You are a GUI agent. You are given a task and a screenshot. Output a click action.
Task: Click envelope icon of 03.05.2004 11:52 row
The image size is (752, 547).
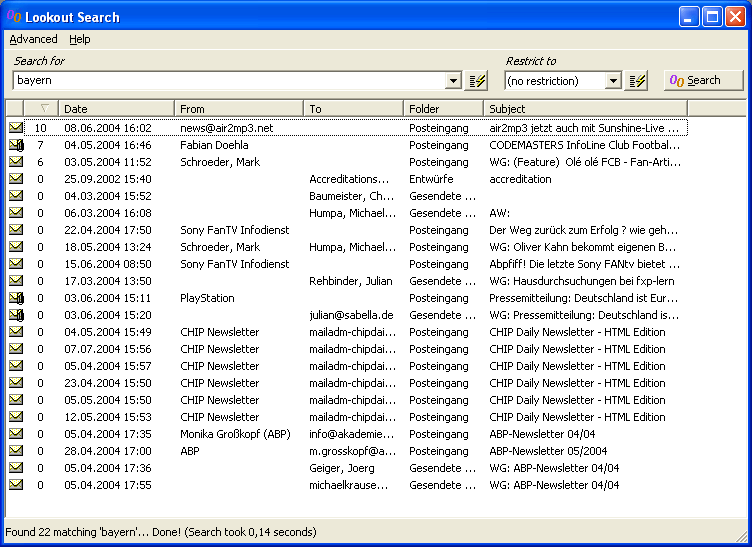coord(16,162)
